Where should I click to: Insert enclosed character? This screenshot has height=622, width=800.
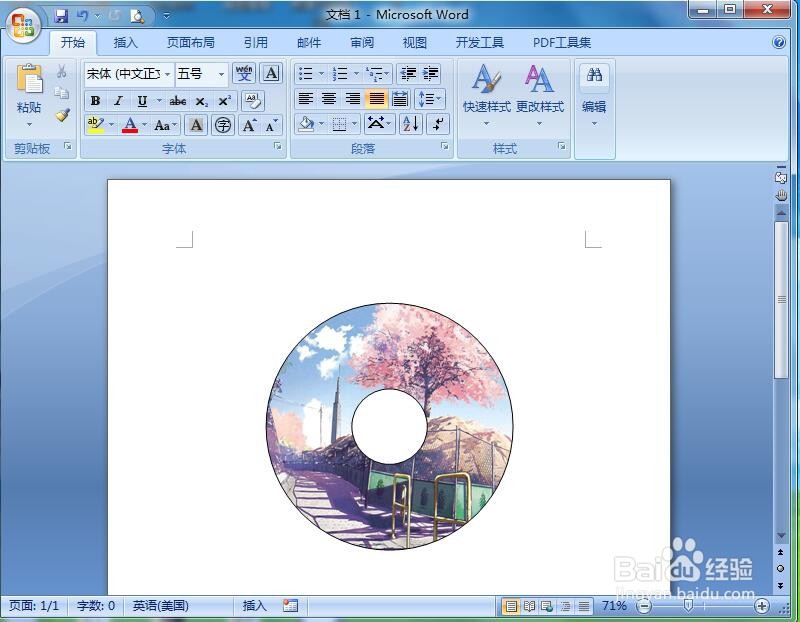pyautogui.click(x=223, y=125)
